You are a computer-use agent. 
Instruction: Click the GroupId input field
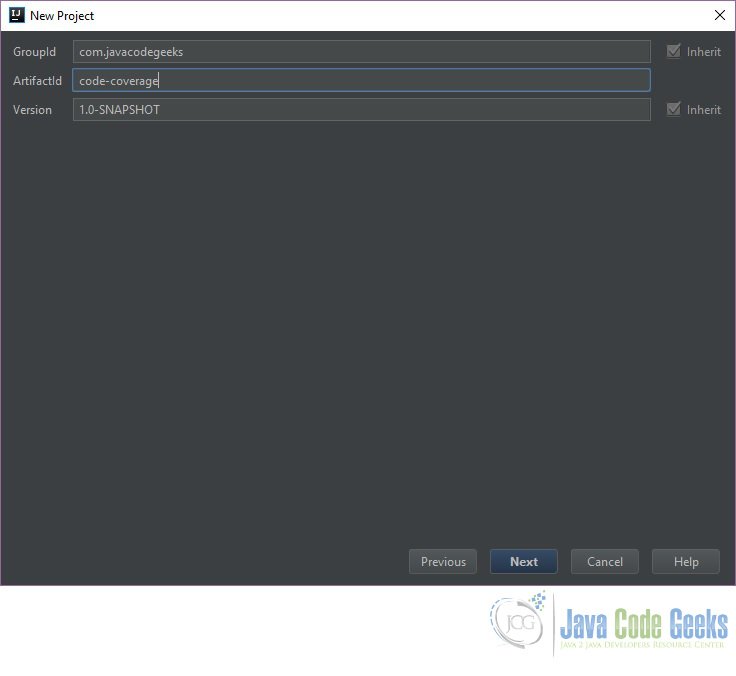(361, 52)
